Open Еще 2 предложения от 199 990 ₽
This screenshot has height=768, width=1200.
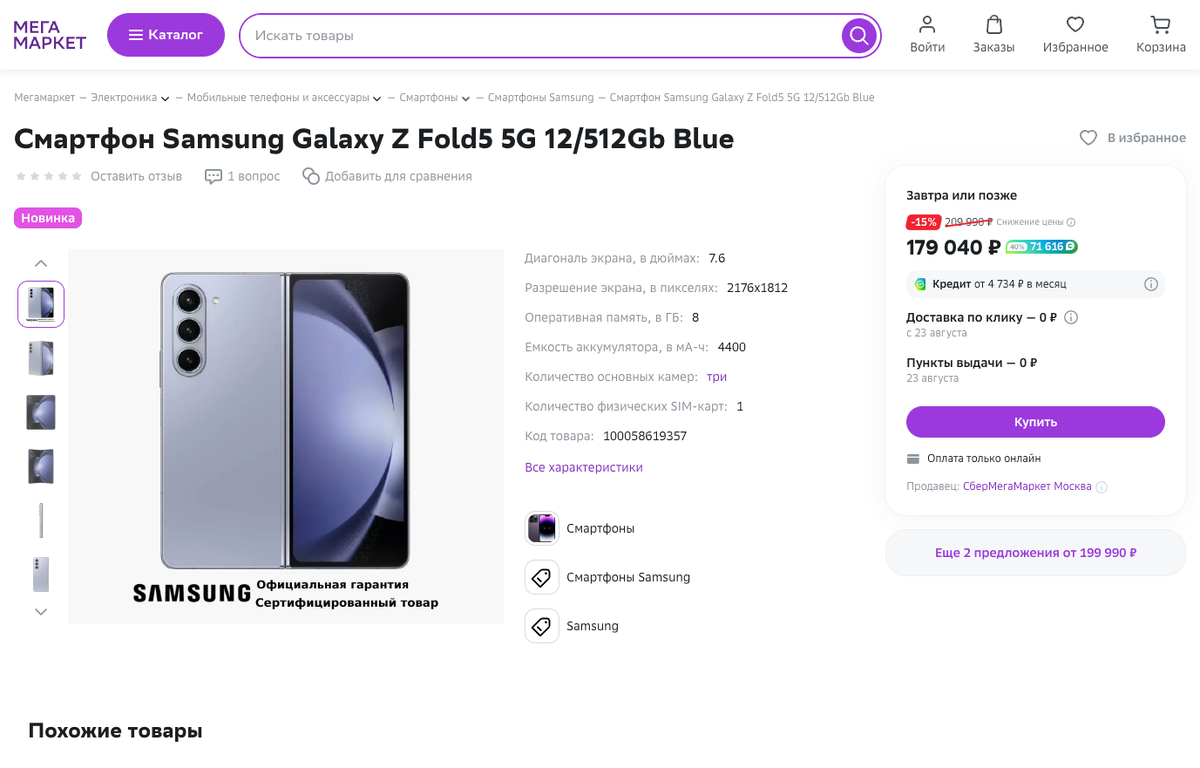(1035, 552)
